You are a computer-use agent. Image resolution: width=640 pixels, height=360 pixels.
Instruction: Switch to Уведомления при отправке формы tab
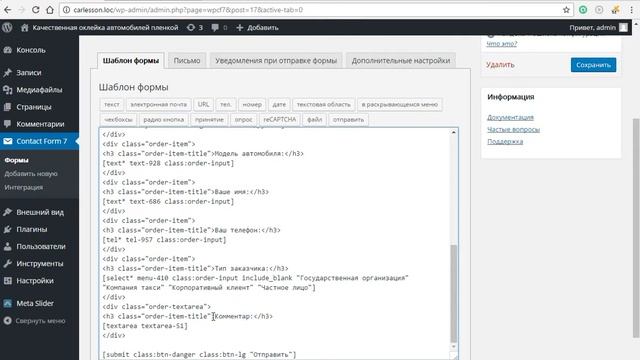[276, 60]
